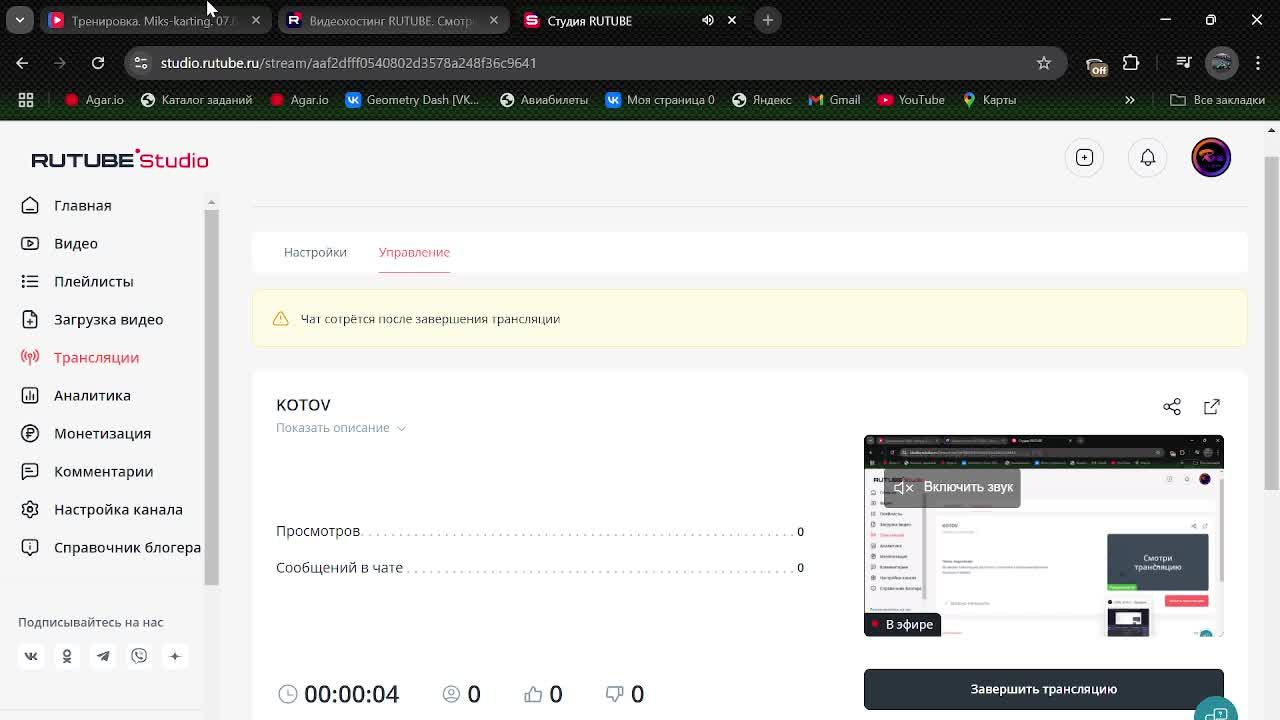Image resolution: width=1280 pixels, height=720 pixels.
Task: Open Комментарии in the sidebar
Action: pyautogui.click(x=103, y=471)
